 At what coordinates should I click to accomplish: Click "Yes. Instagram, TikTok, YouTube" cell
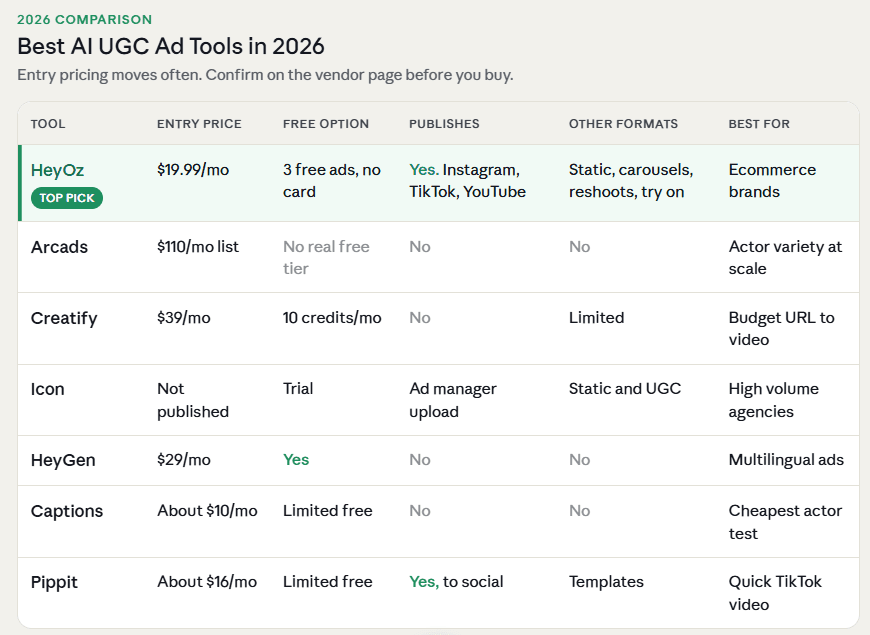468,180
